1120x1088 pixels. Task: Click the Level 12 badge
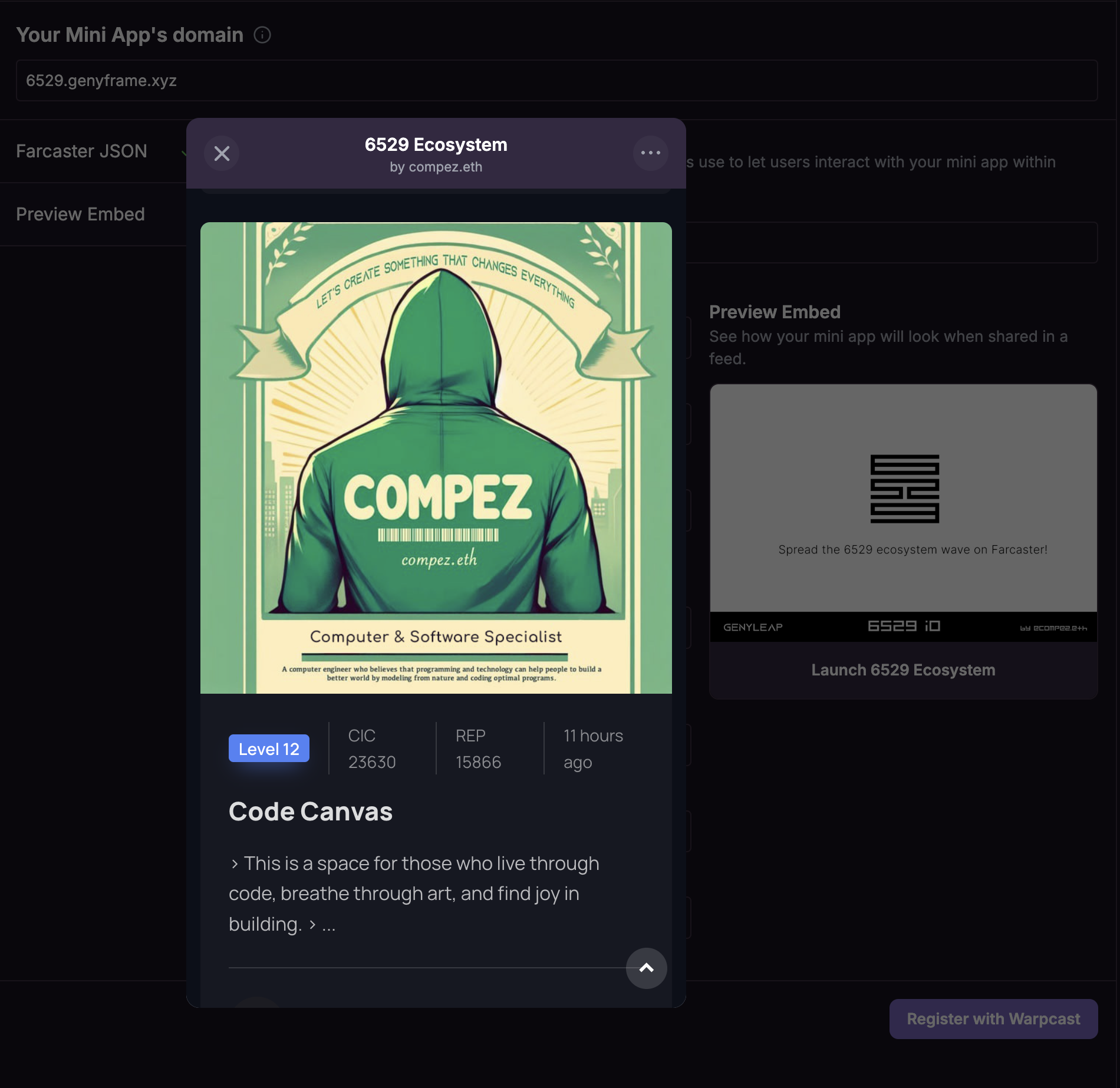pos(269,749)
